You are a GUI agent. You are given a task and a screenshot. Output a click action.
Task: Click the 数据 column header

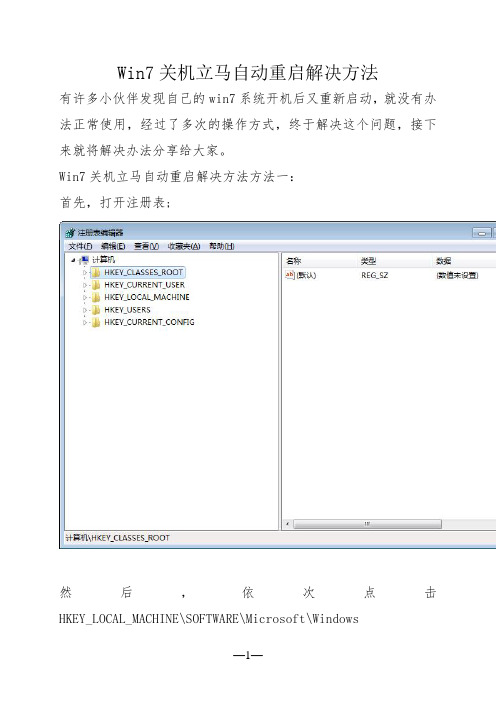(x=444, y=261)
